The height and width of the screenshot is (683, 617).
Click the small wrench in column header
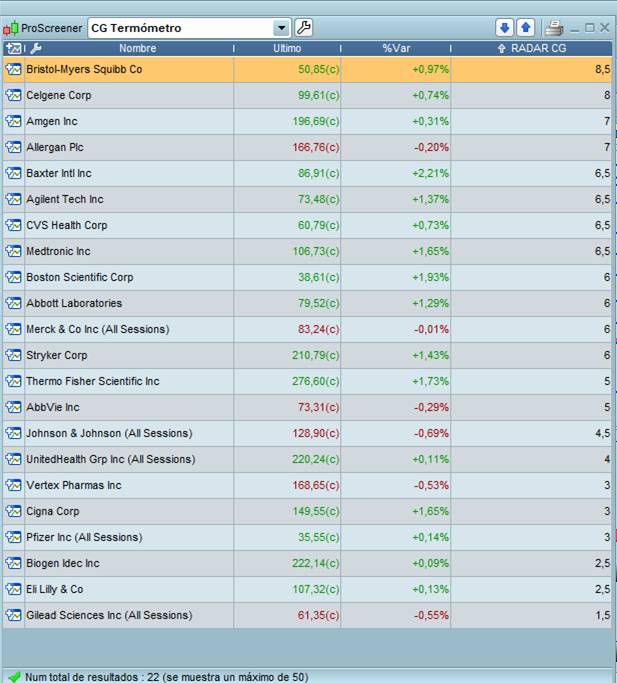[36, 48]
